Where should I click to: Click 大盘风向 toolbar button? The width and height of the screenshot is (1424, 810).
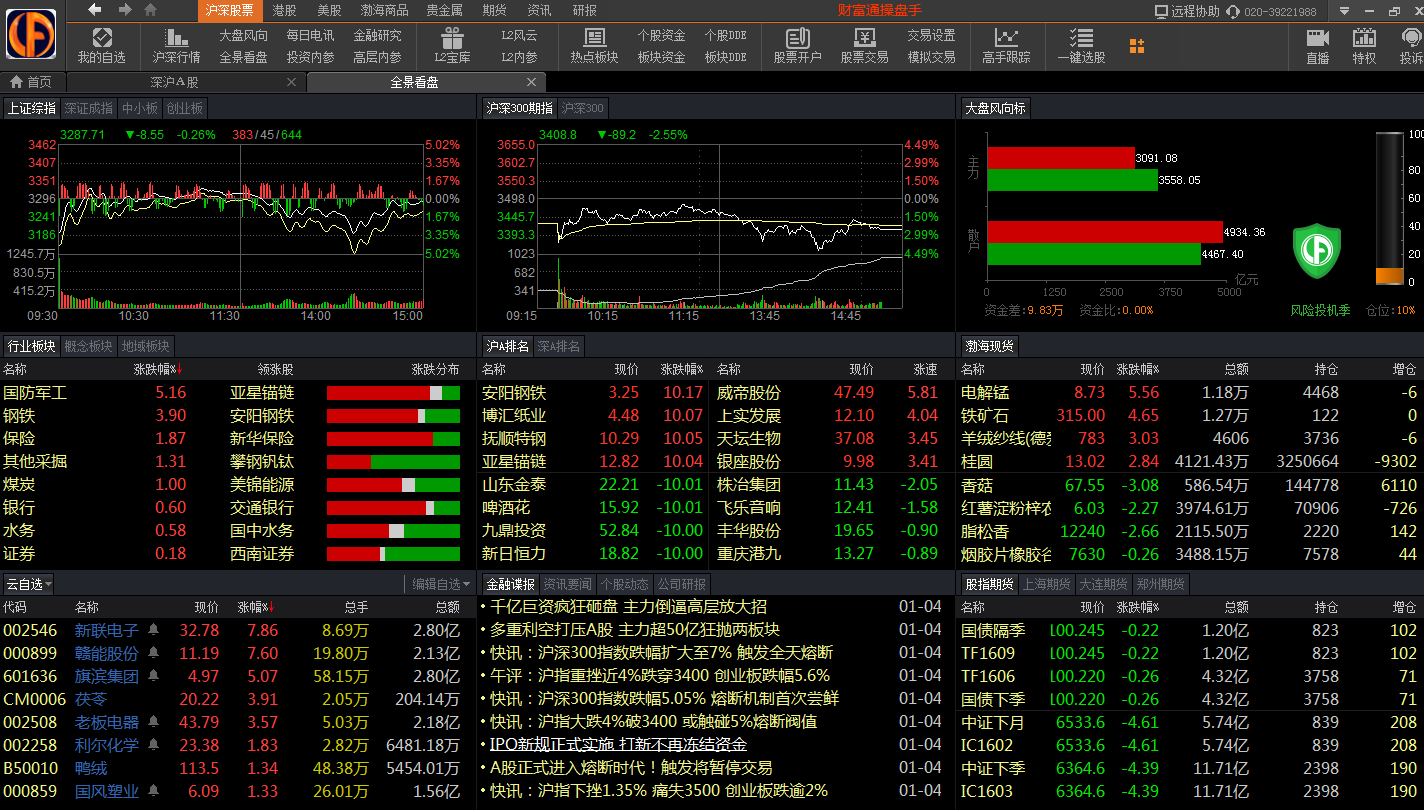click(244, 35)
